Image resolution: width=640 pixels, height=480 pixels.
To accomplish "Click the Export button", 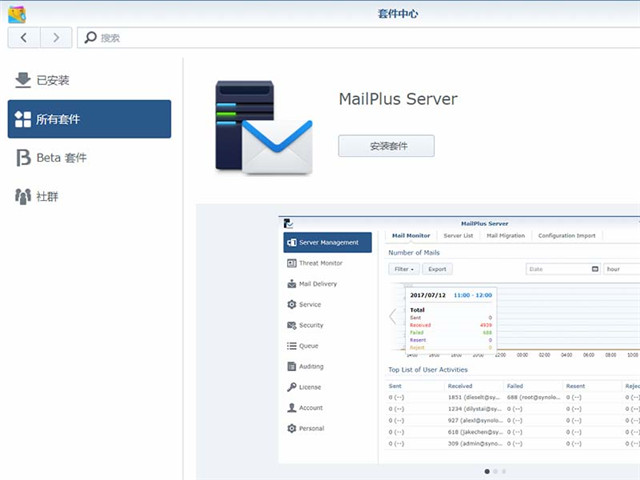I will (x=437, y=269).
